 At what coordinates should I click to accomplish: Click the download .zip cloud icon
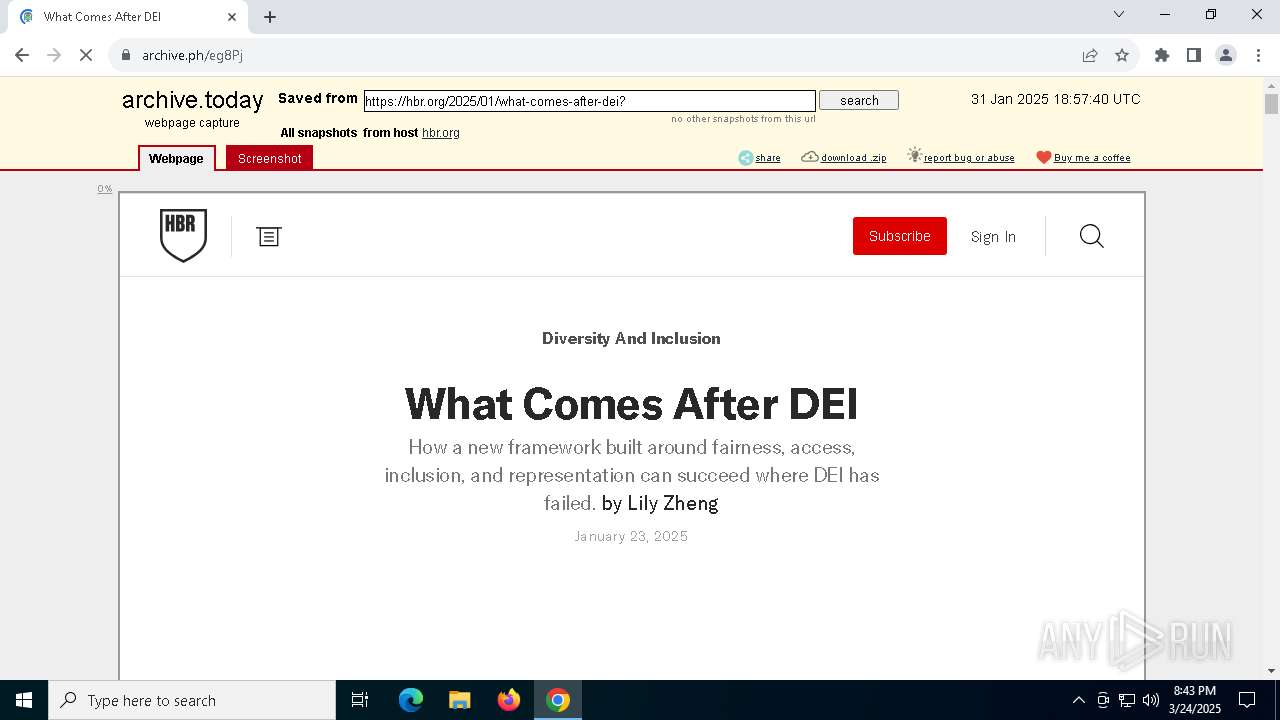[x=810, y=157]
